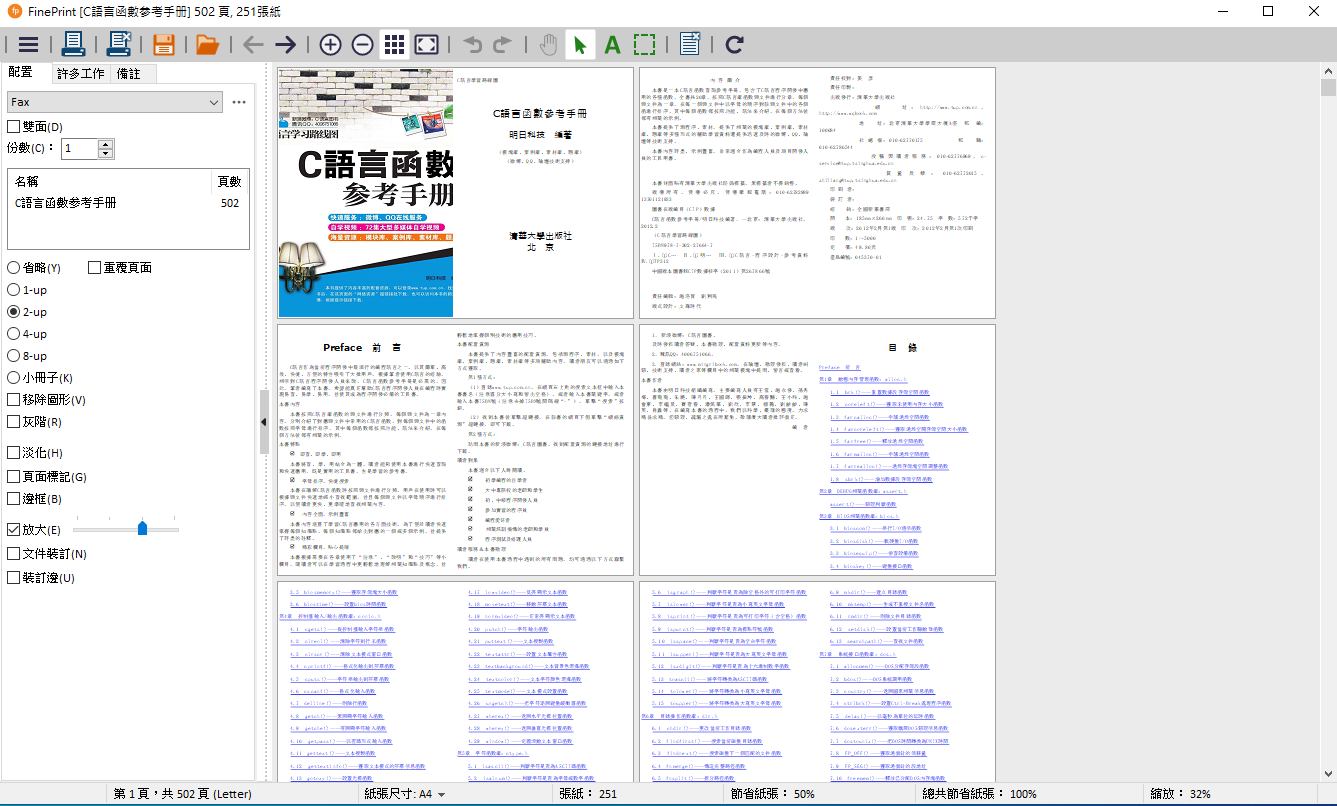The width and height of the screenshot is (1337, 806).
Task: Click the Redo toolbar icon
Action: tap(502, 44)
